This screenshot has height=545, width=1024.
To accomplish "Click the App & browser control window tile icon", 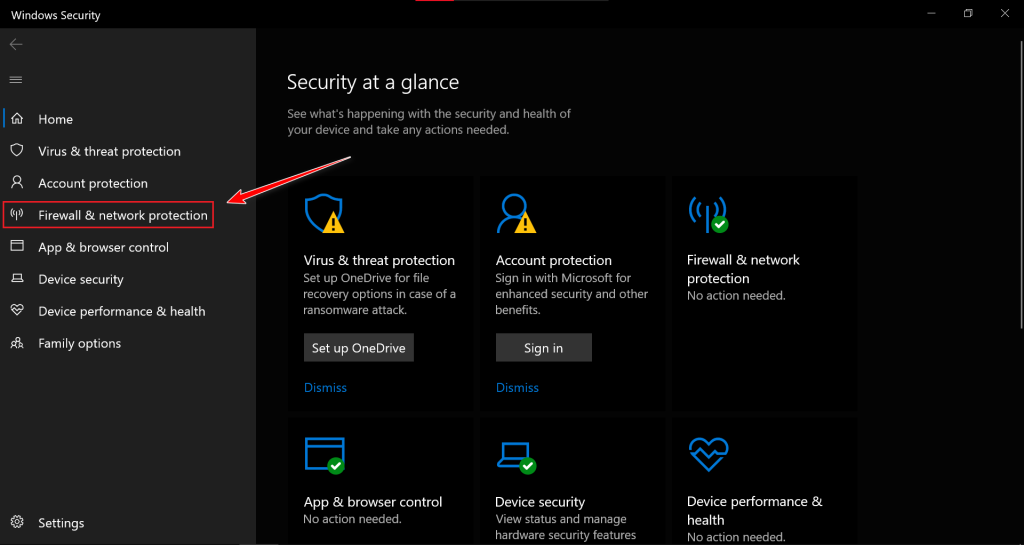I will point(323,455).
